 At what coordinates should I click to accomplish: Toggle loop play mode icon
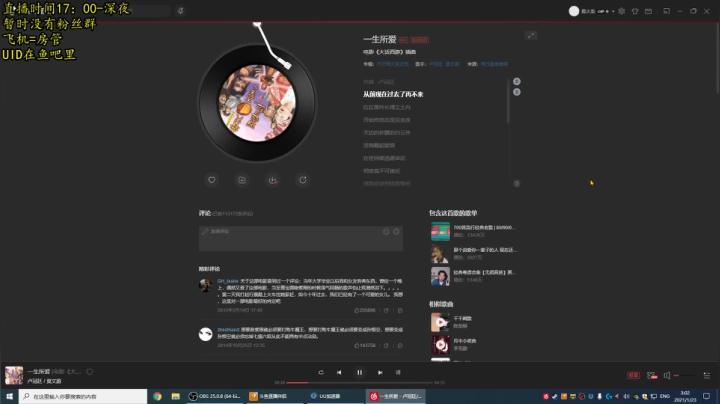click(x=321, y=372)
